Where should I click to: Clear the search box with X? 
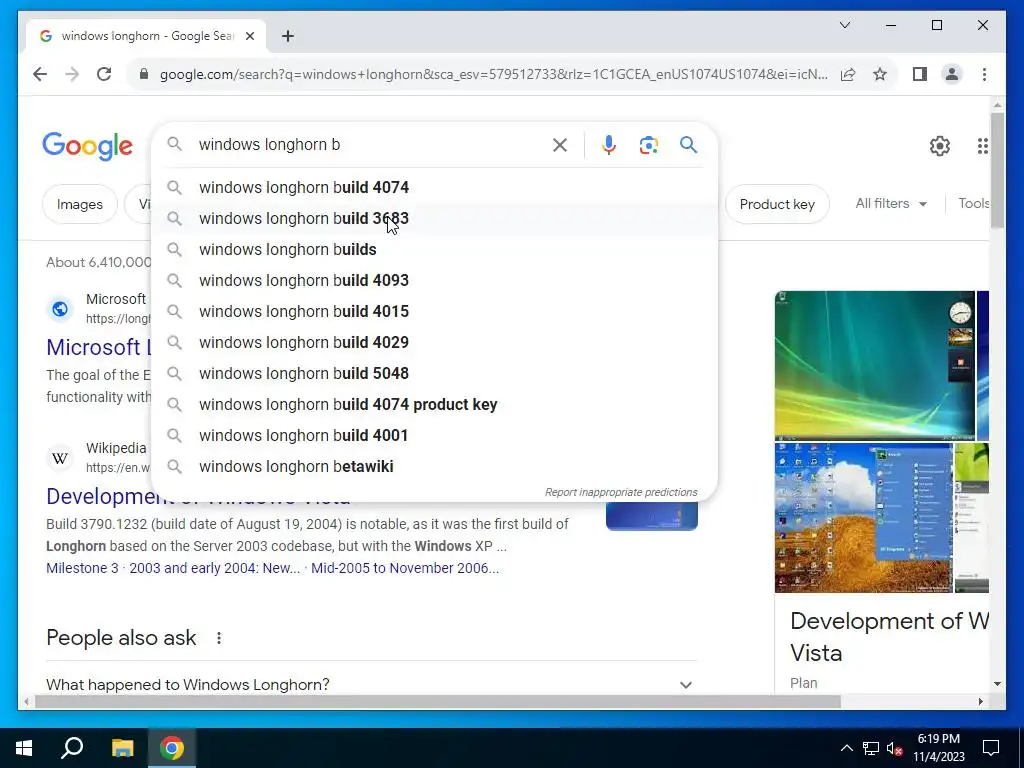point(560,145)
